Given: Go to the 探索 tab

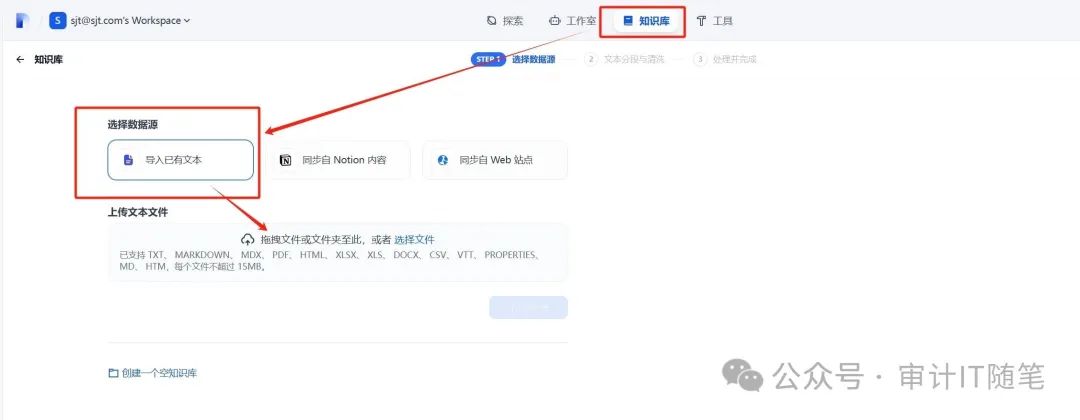Looking at the screenshot, I should [x=505, y=21].
